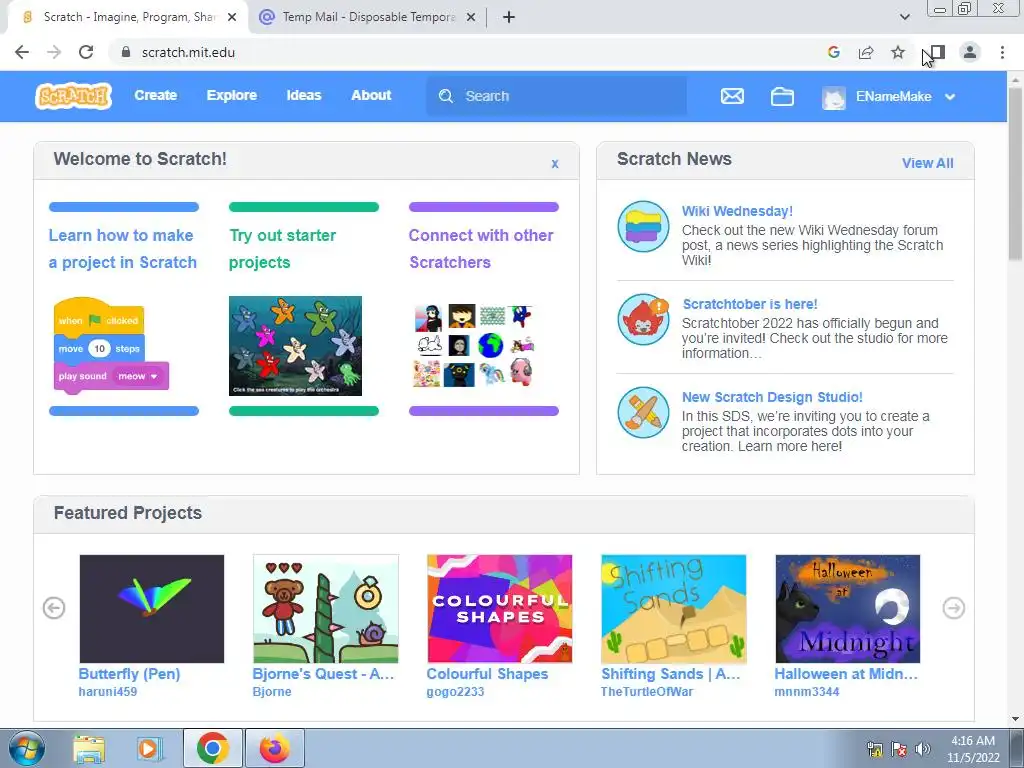The height and width of the screenshot is (768, 1024).
Task: Click the Scratchtober news icon
Action: pyautogui.click(x=643, y=319)
